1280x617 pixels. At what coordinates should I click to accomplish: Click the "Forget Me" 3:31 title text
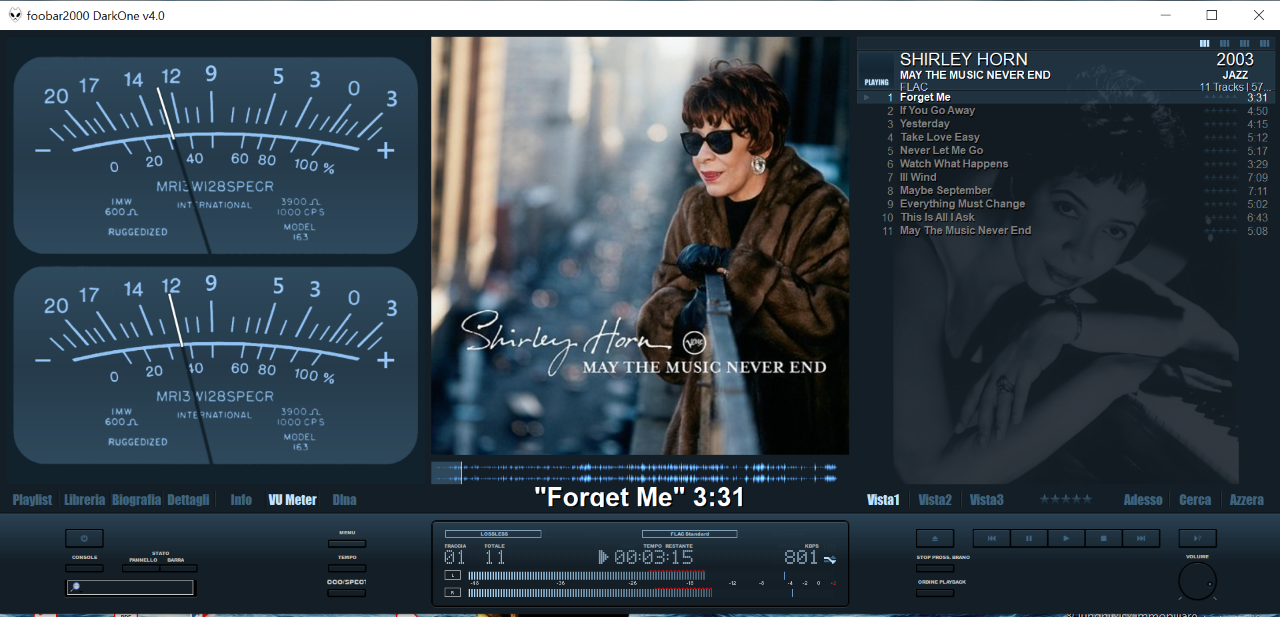coord(639,497)
